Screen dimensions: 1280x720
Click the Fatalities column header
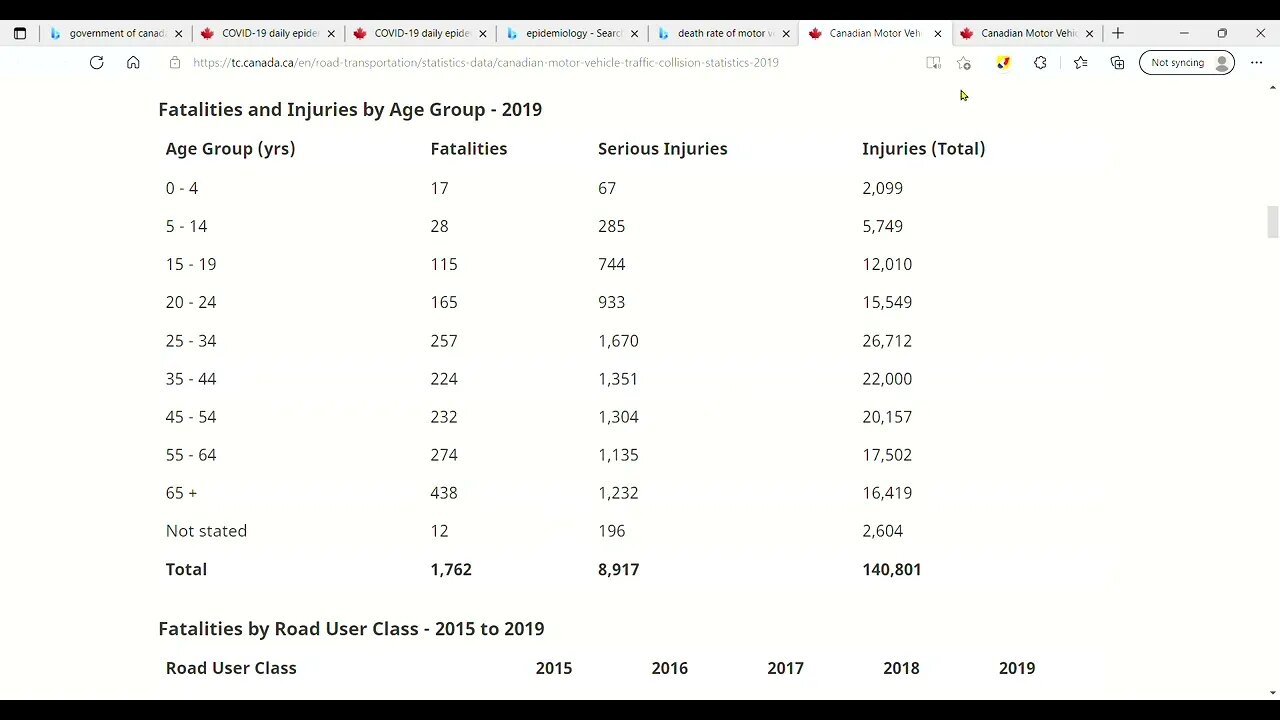click(469, 148)
